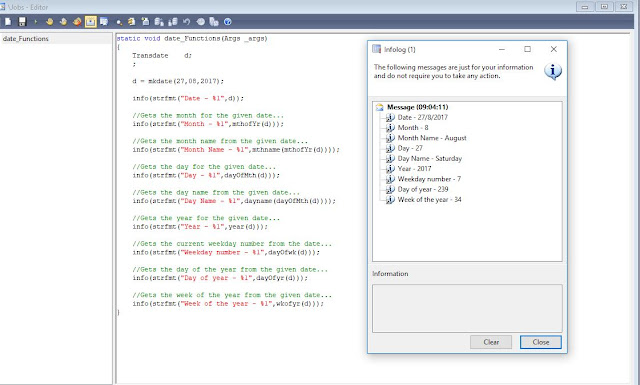Screen dimensions: 640x385
Task: Select the 'Day Name - Saturday' infolog row
Action: [x=430, y=158]
